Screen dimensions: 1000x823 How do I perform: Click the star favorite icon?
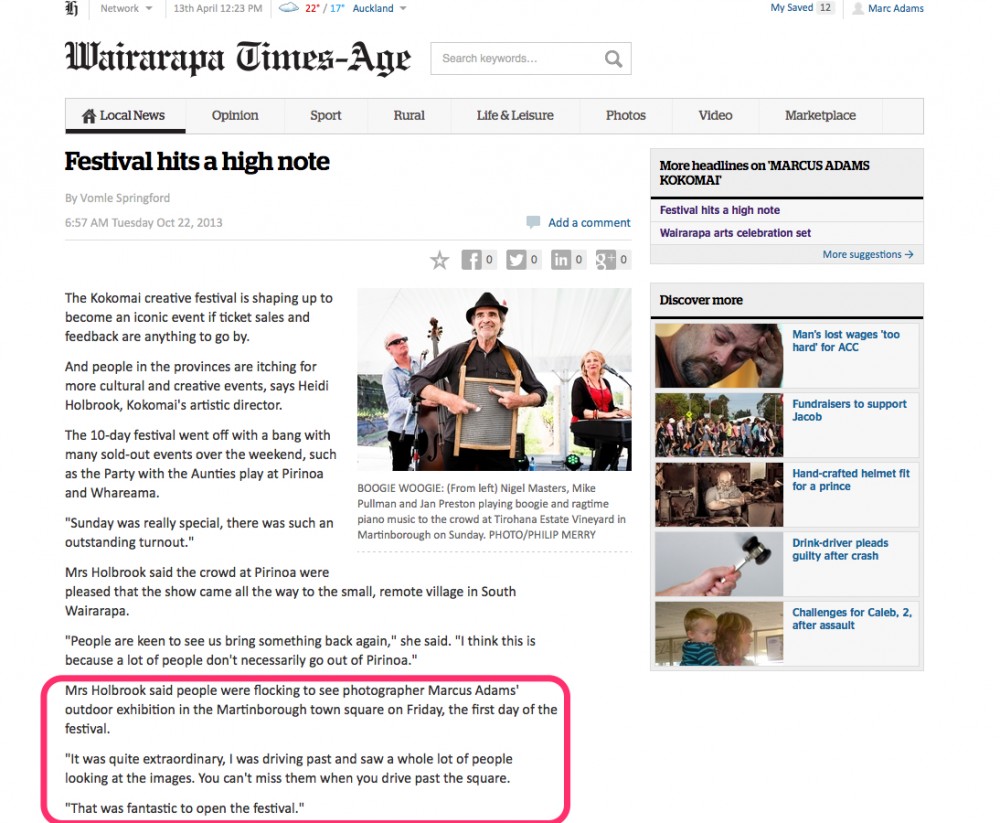click(439, 261)
